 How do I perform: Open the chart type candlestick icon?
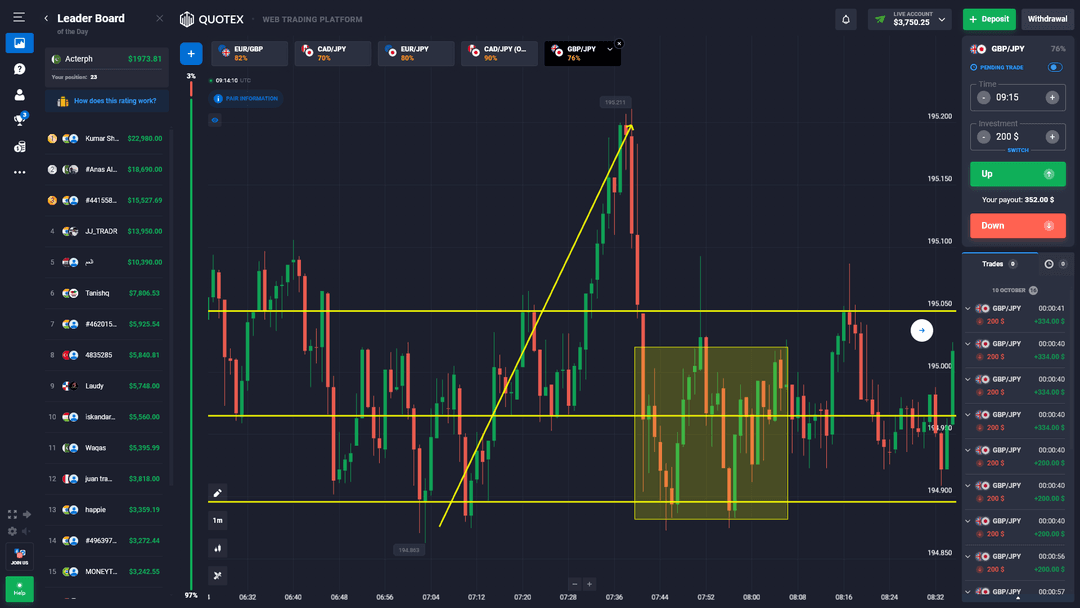click(x=218, y=548)
